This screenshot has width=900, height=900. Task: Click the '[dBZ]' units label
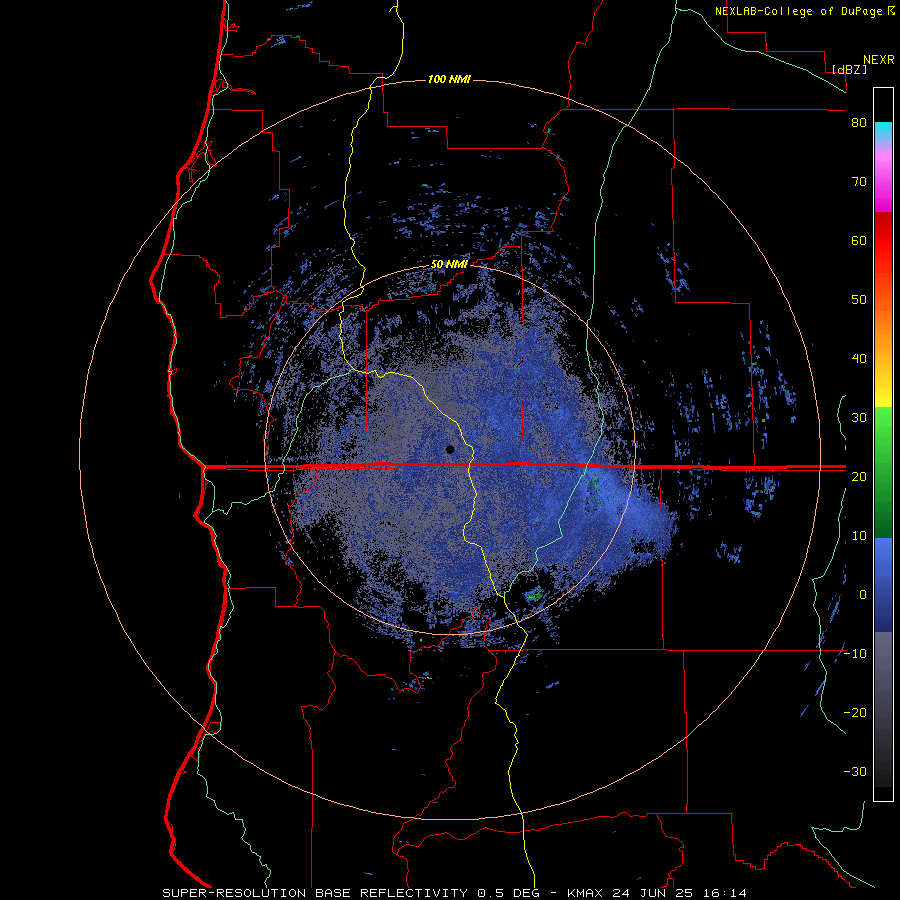tap(849, 69)
